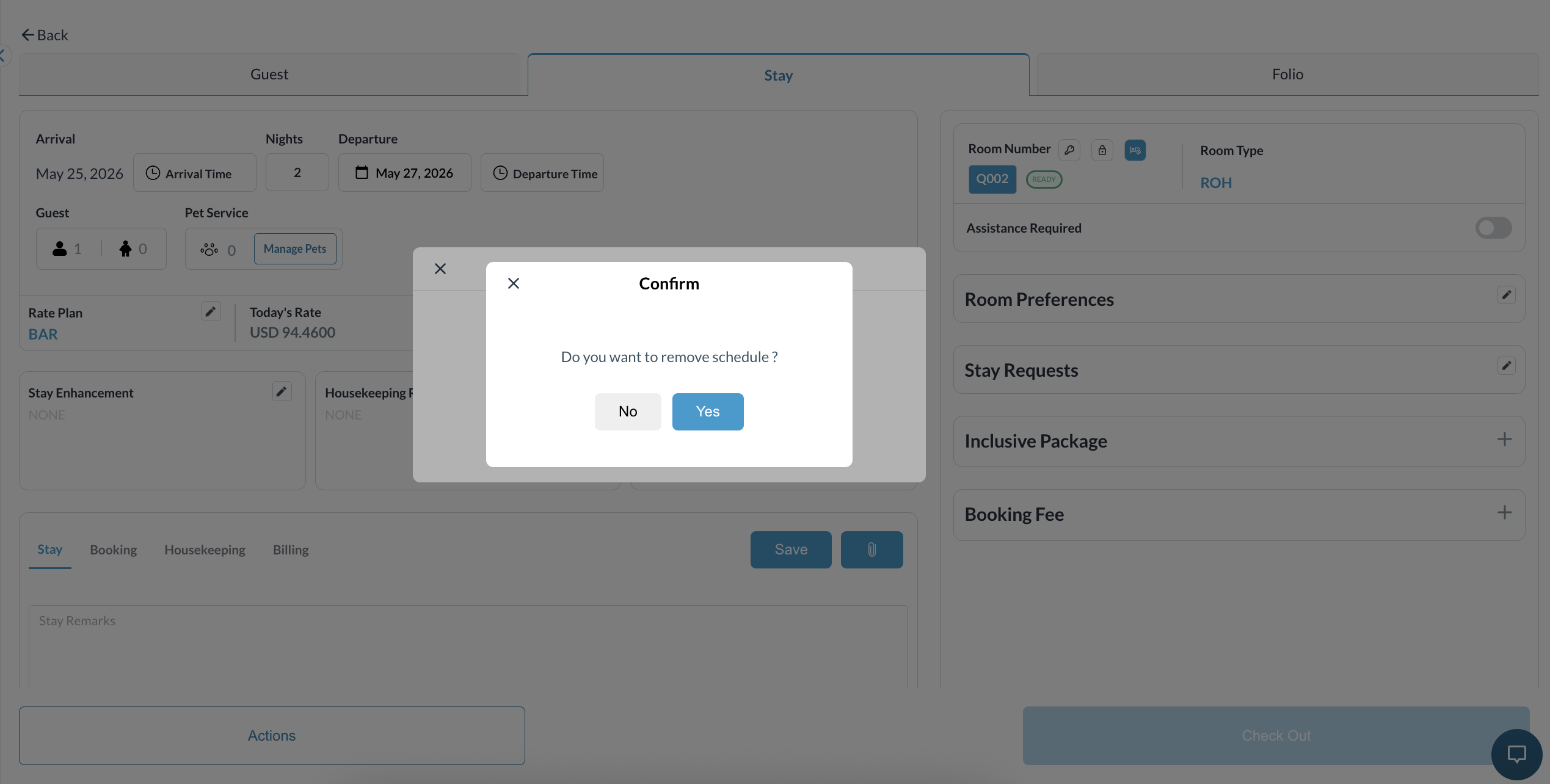Image resolution: width=1550 pixels, height=784 pixels.
Task: Click the Stay Remarks text field
Action: tap(468, 646)
